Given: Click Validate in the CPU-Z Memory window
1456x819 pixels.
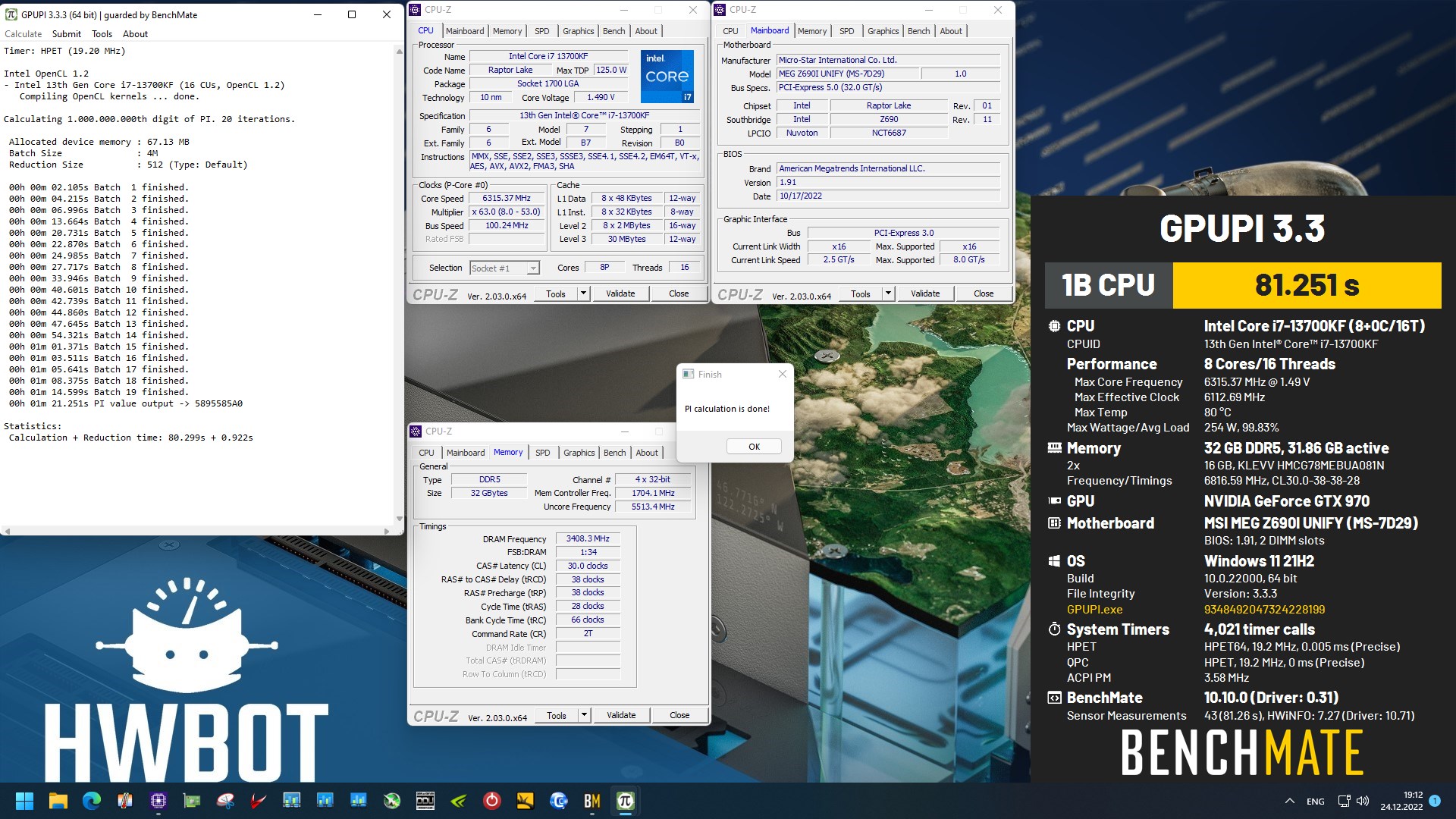Looking at the screenshot, I should coord(621,715).
